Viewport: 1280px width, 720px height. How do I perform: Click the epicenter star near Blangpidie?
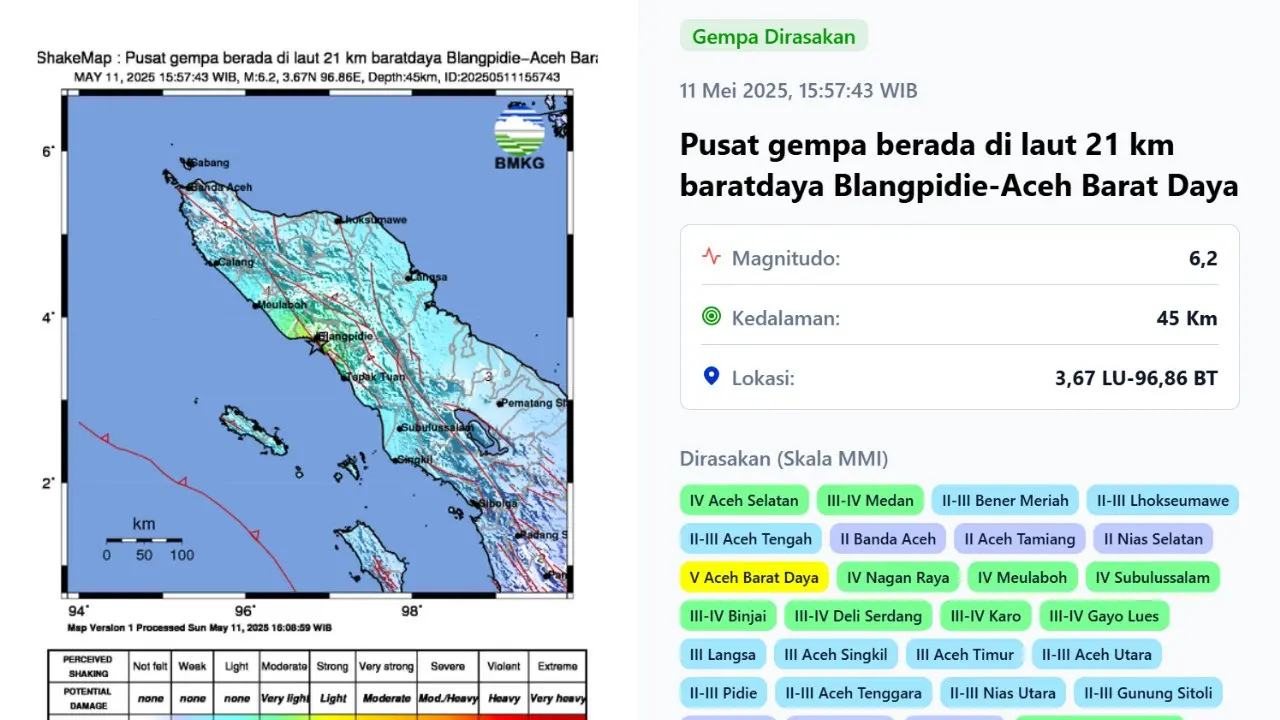[x=316, y=346]
